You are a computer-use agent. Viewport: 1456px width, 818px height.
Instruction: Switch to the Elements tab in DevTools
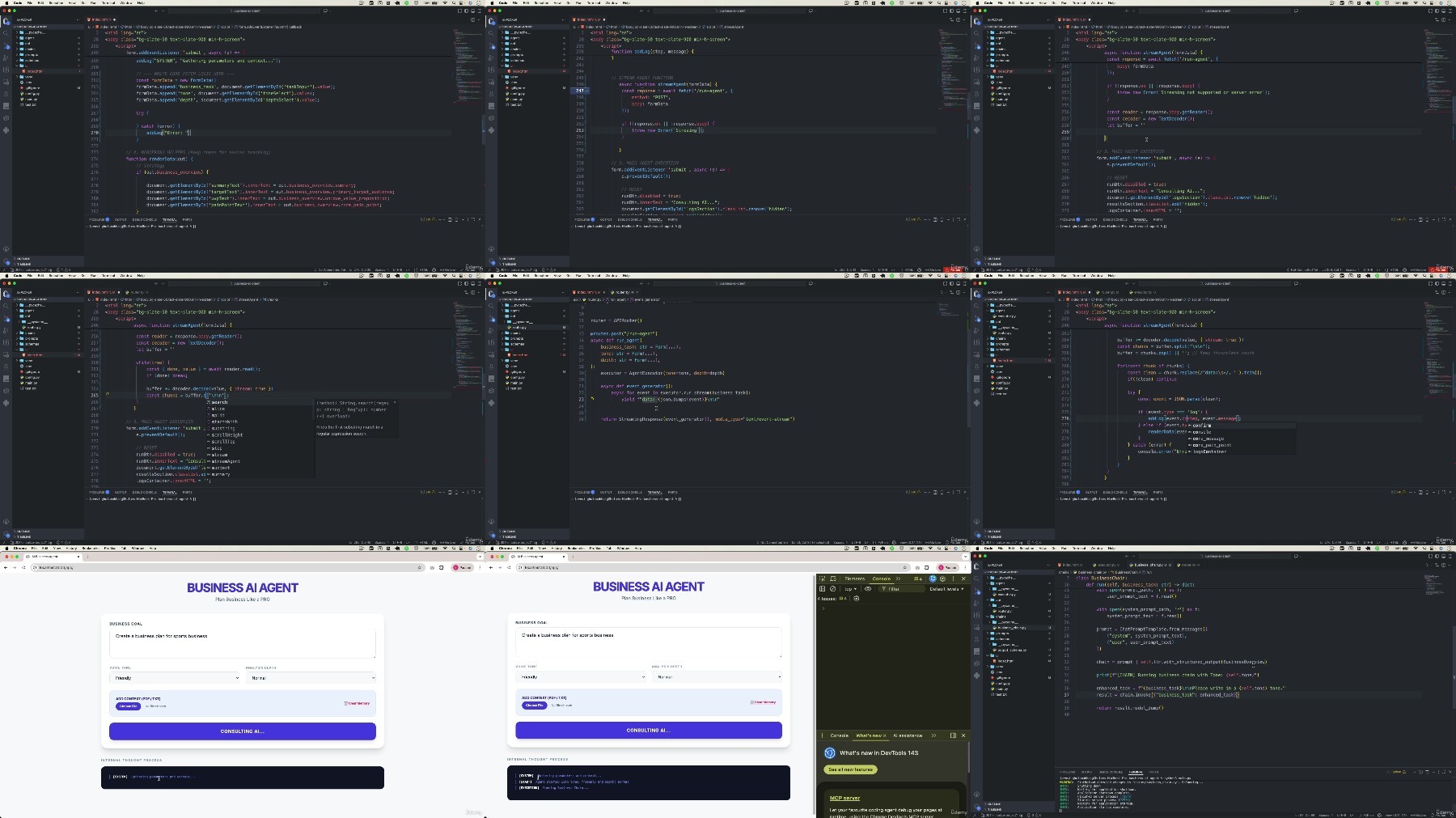click(x=854, y=579)
